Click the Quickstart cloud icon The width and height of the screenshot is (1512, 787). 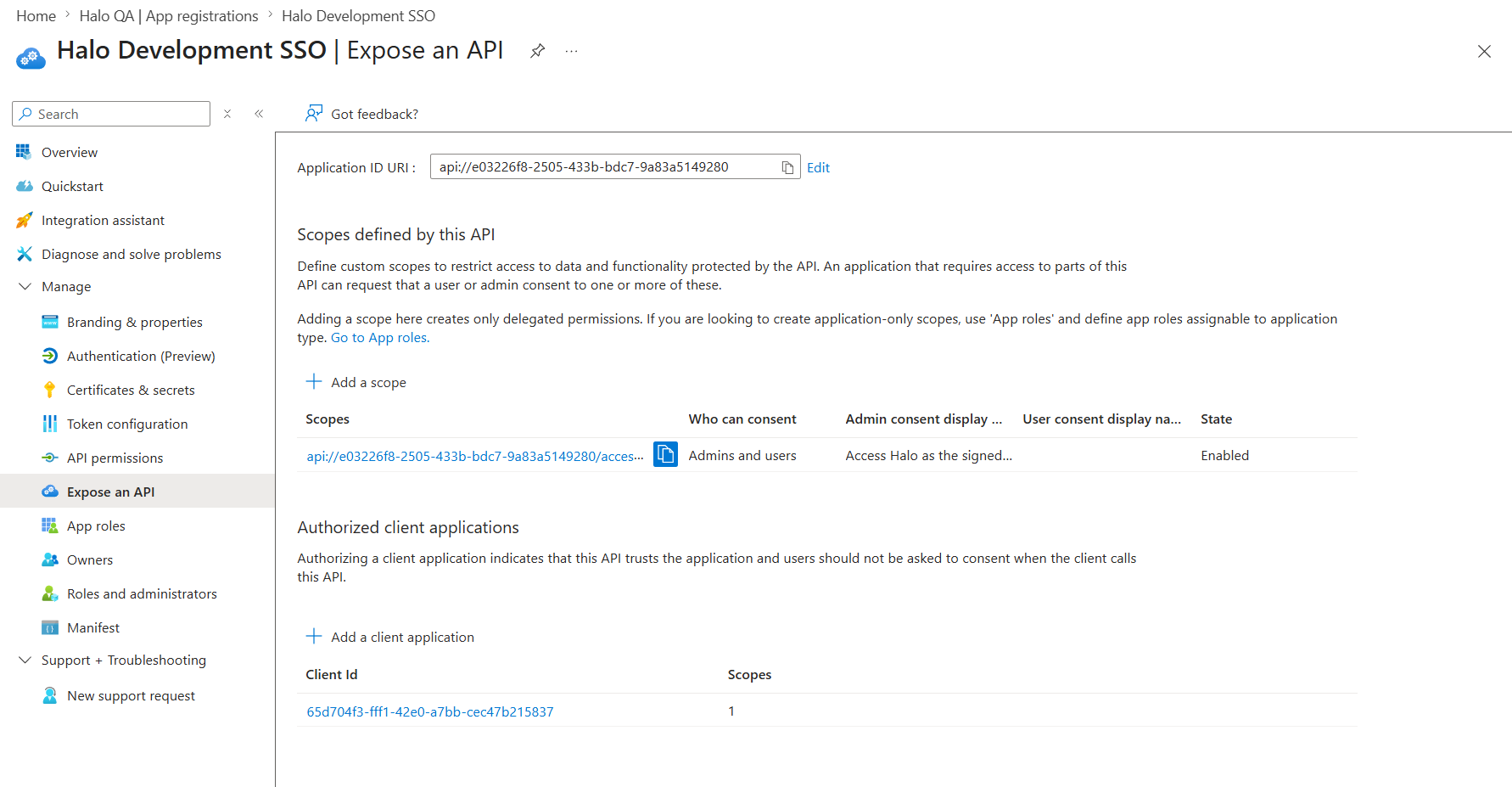(x=25, y=186)
